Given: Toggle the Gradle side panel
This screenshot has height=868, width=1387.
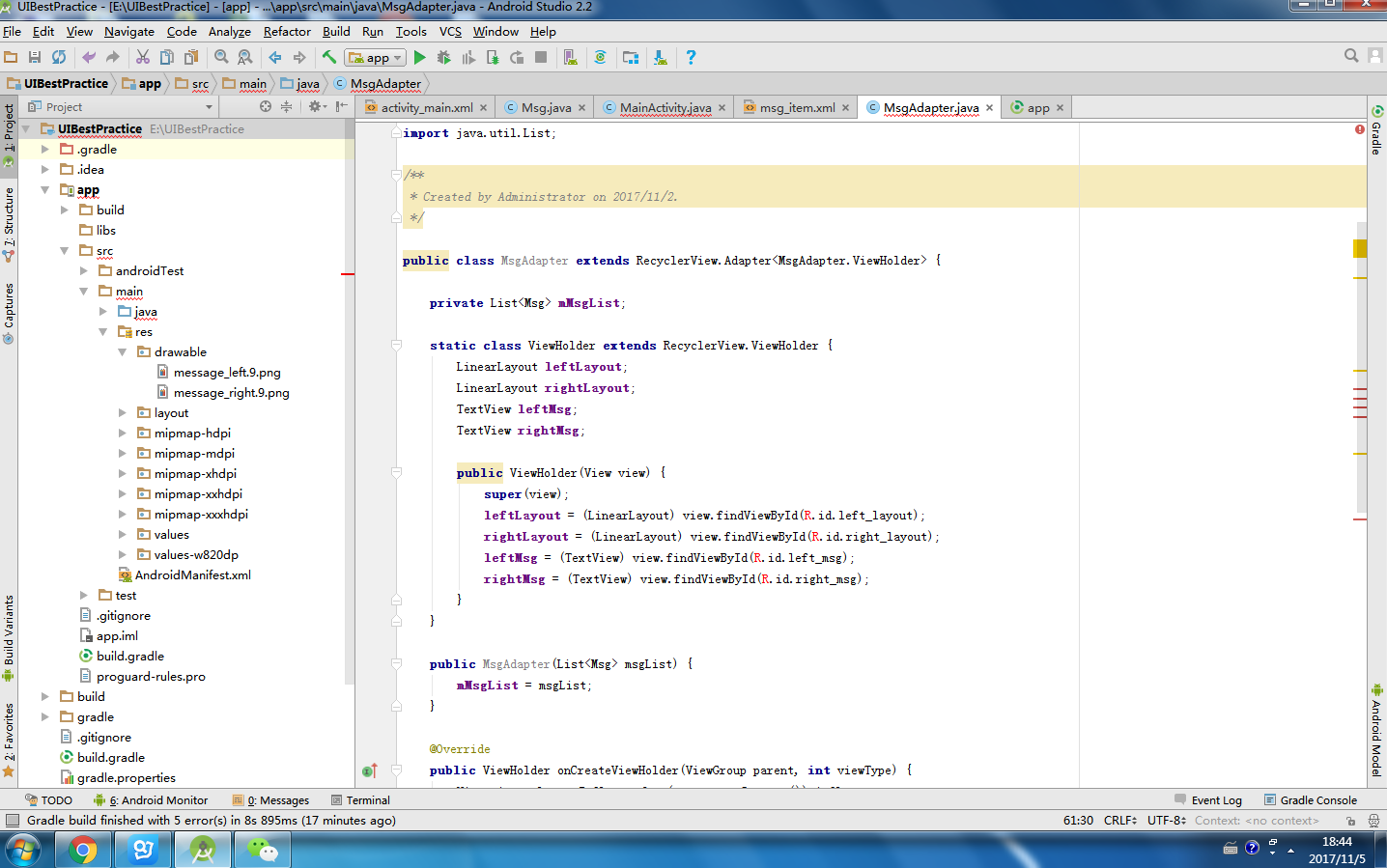Looking at the screenshot, I should tap(1377, 130).
